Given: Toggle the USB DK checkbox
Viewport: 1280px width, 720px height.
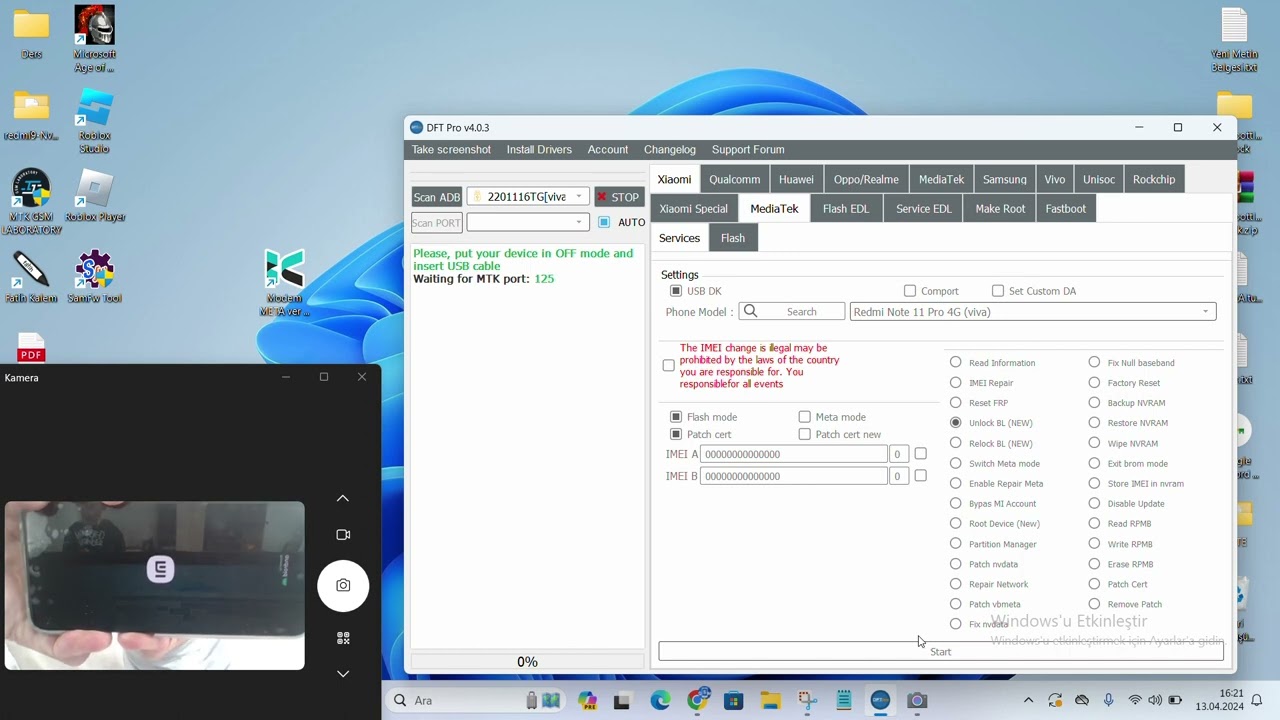Looking at the screenshot, I should coord(676,291).
